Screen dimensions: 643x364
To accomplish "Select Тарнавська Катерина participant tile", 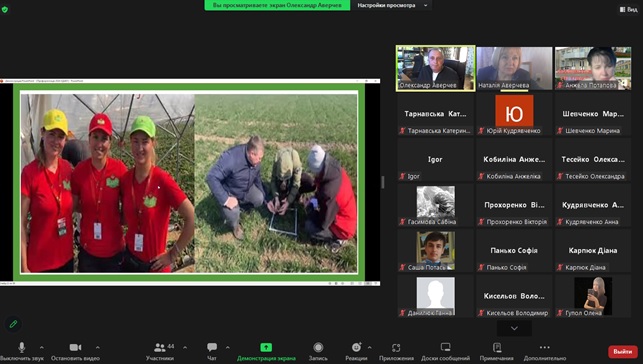I will point(436,114).
